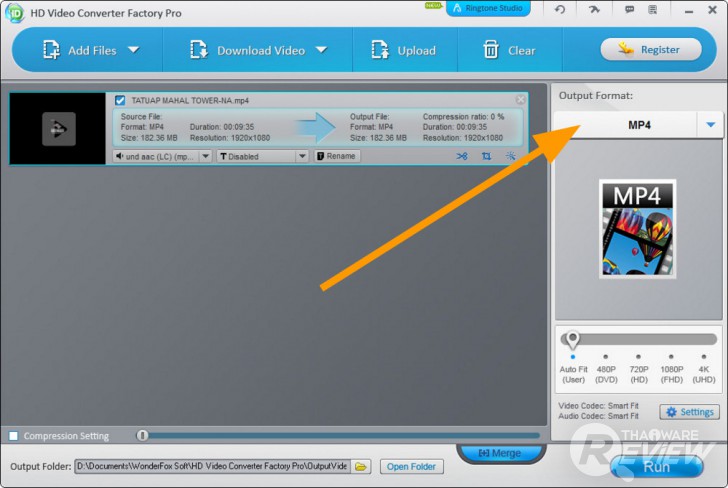
Task: Expand the Add Files dropdown arrow
Action: coord(134,50)
